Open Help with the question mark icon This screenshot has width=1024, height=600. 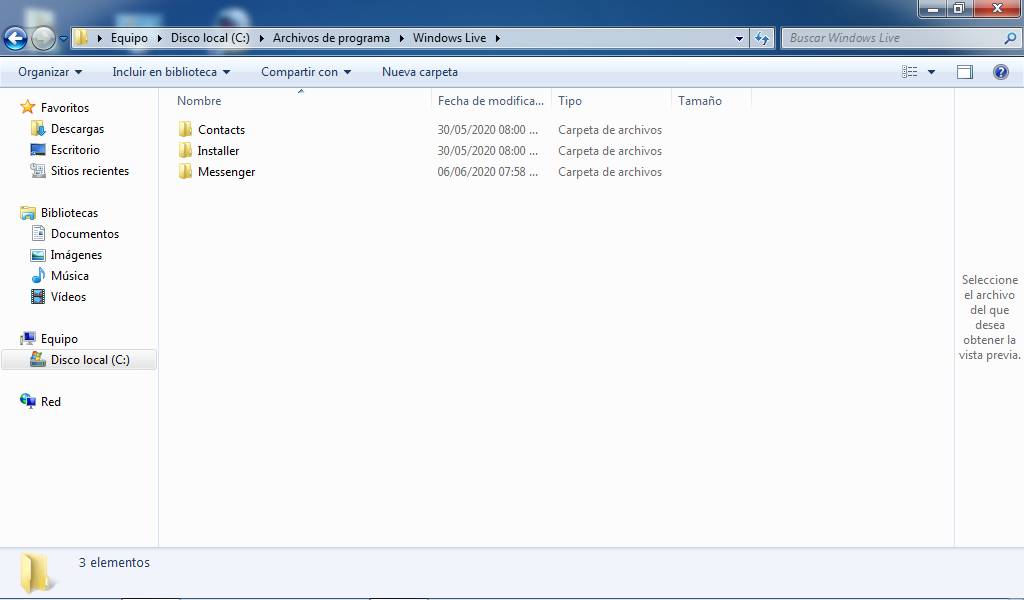1000,72
